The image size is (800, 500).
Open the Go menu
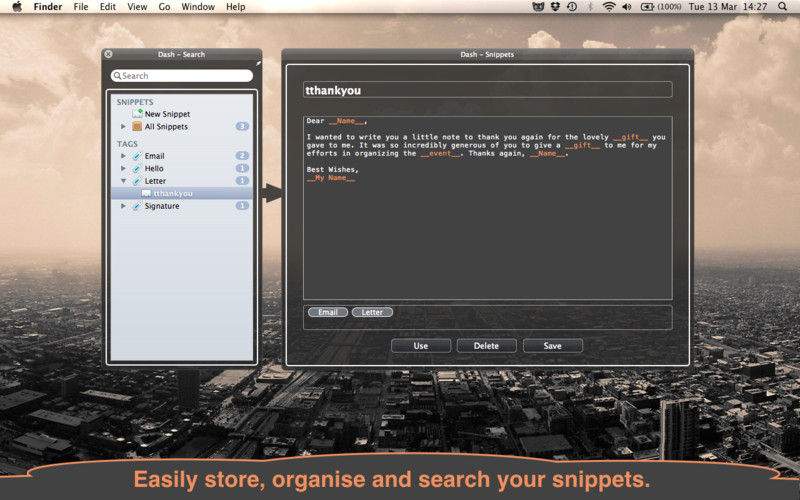point(164,7)
